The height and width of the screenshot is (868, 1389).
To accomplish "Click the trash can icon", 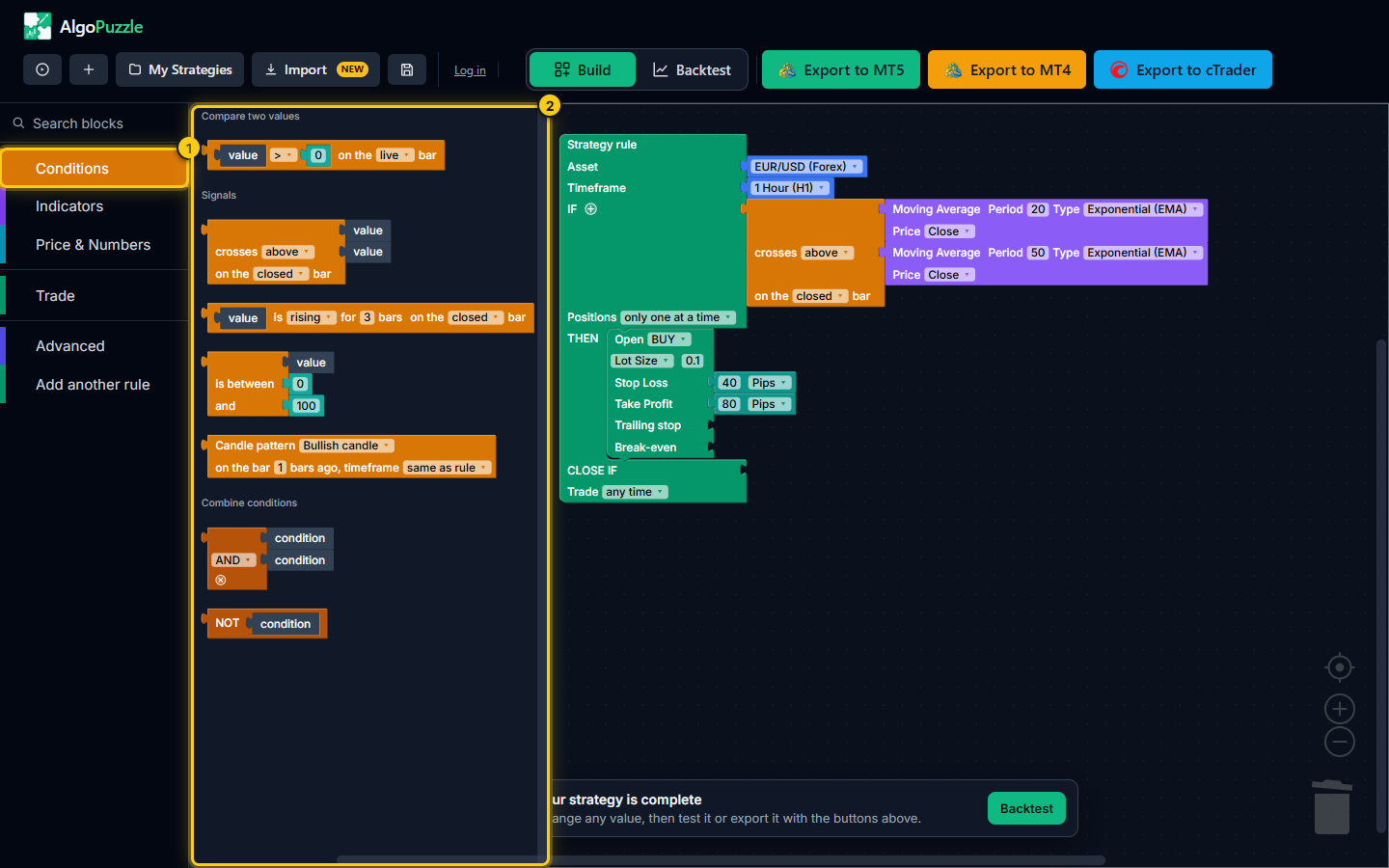I will pos(1332,807).
